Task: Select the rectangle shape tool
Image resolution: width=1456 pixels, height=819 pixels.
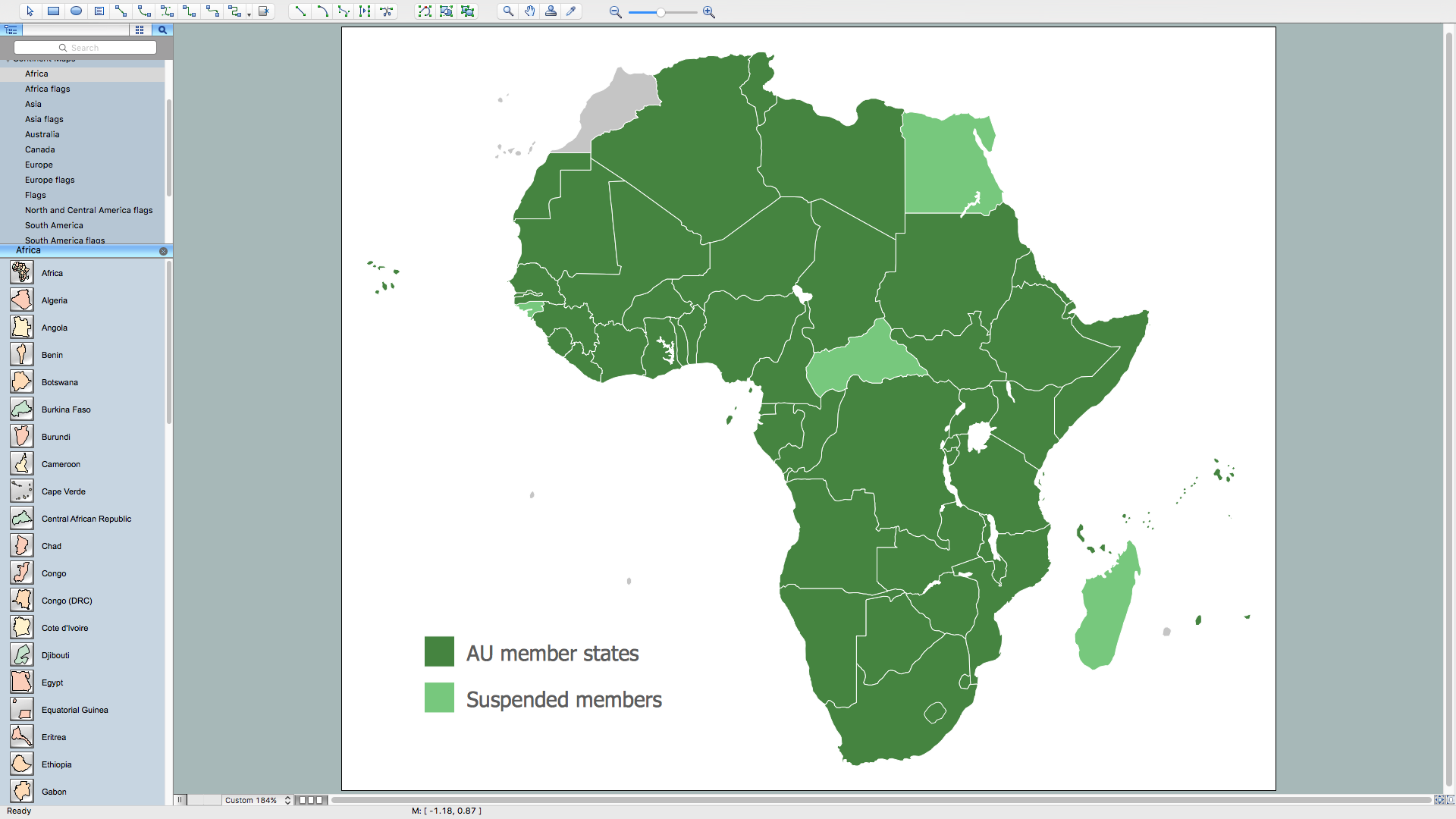Action: 53,11
